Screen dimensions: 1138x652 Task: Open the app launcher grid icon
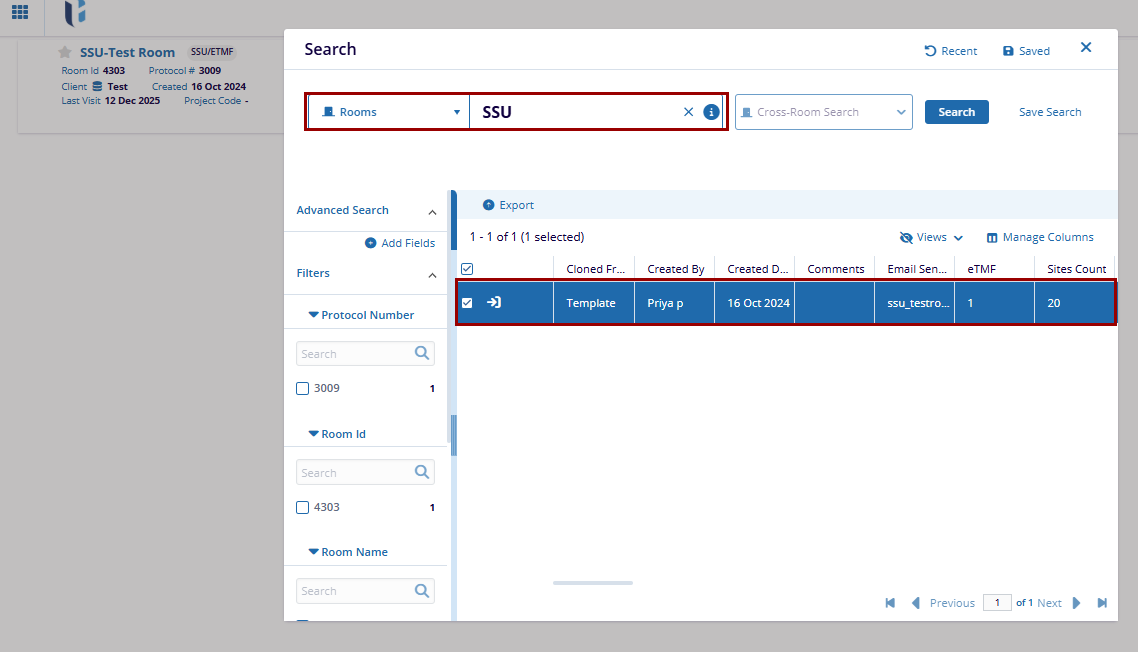tap(20, 13)
